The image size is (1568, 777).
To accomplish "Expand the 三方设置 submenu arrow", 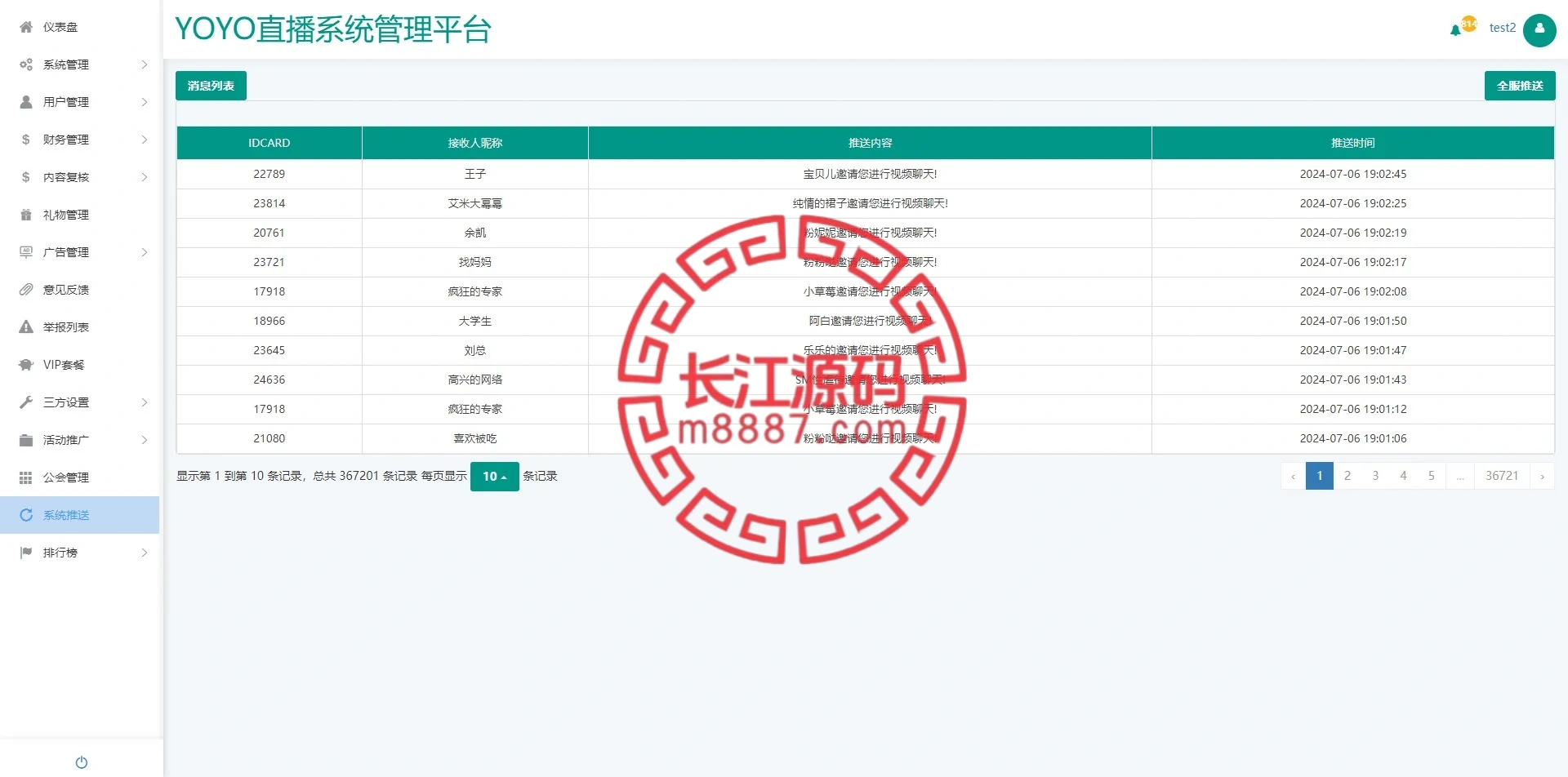I will click(x=145, y=402).
